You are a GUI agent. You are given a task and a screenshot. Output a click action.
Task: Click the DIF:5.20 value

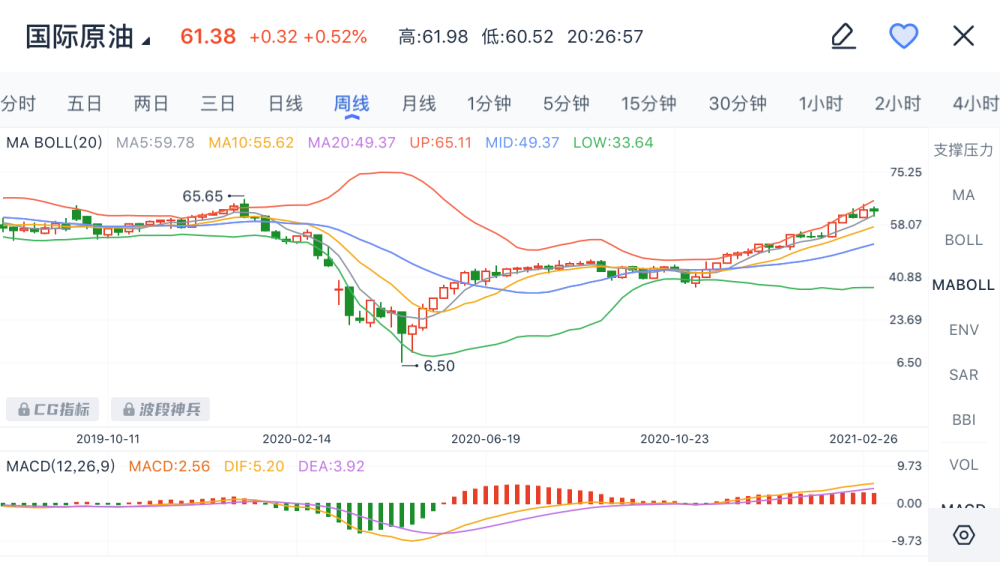tap(254, 466)
